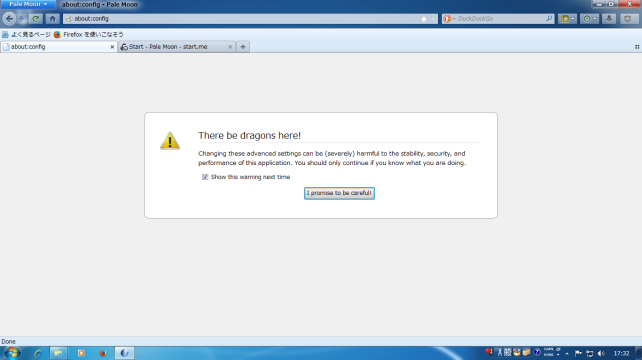This screenshot has height=360, width=642.
Task: Click the Done status bar text
Action: (x=8, y=341)
